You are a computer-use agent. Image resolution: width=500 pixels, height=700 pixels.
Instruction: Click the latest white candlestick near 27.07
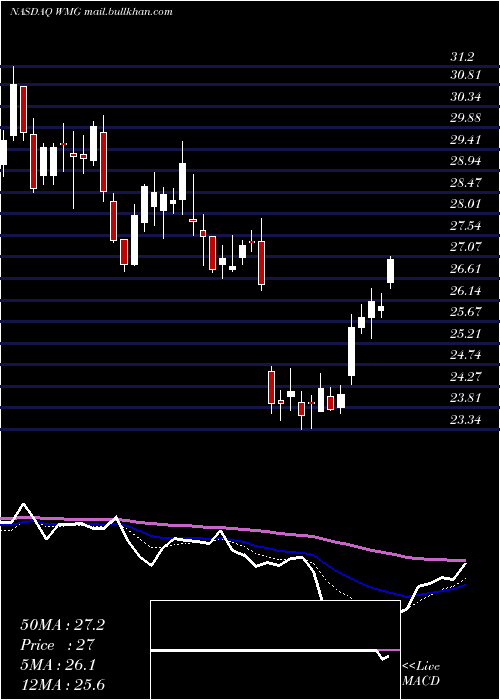tap(391, 271)
